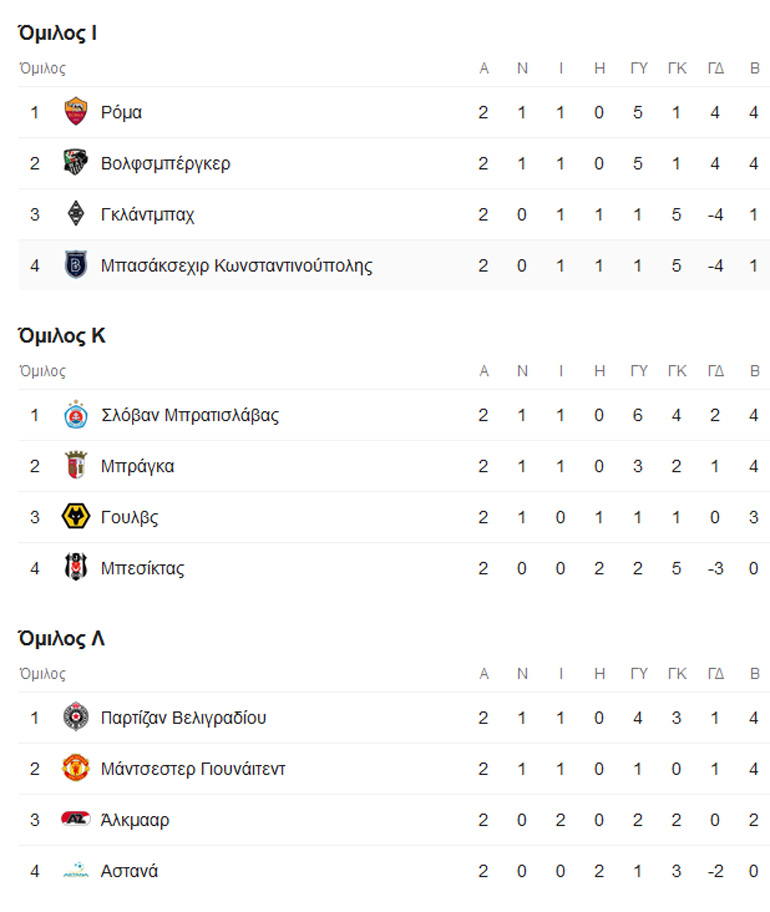The image size is (770, 912).
Task: Click the Partizan Belgrade crest
Action: tap(76, 718)
